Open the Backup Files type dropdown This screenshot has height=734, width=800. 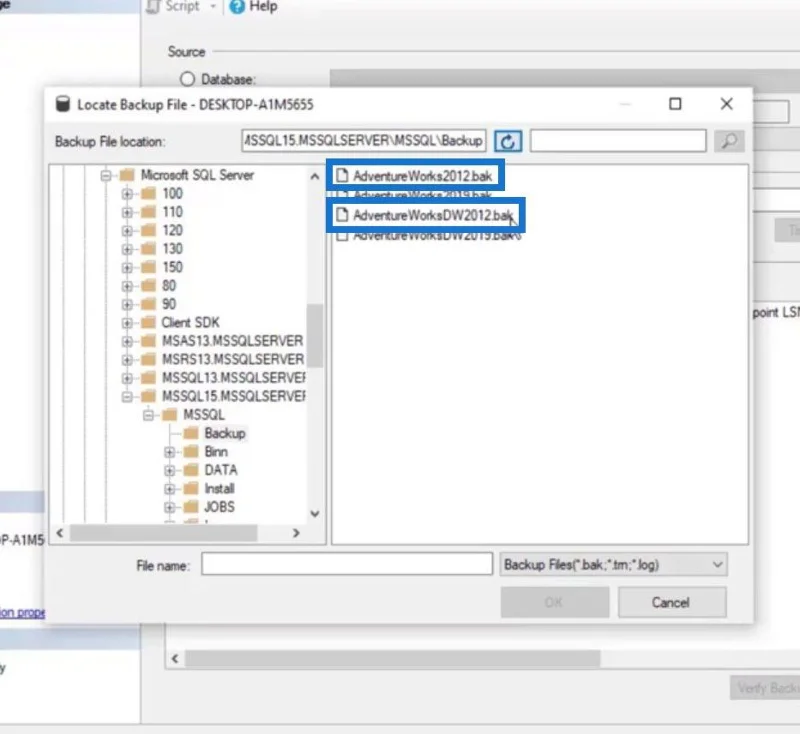point(614,565)
